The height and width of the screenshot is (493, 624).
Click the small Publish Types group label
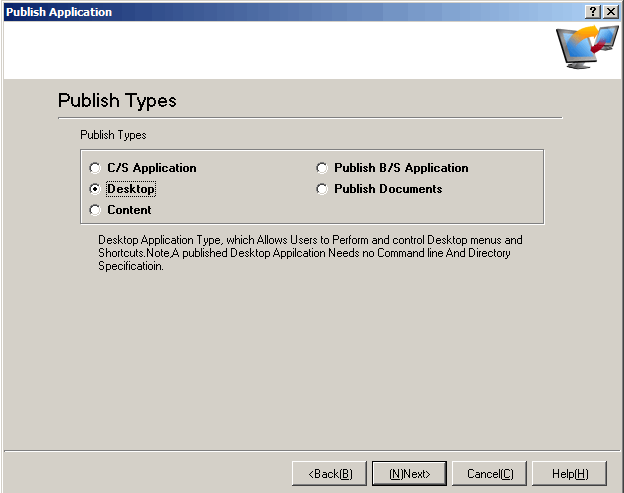click(x=113, y=134)
